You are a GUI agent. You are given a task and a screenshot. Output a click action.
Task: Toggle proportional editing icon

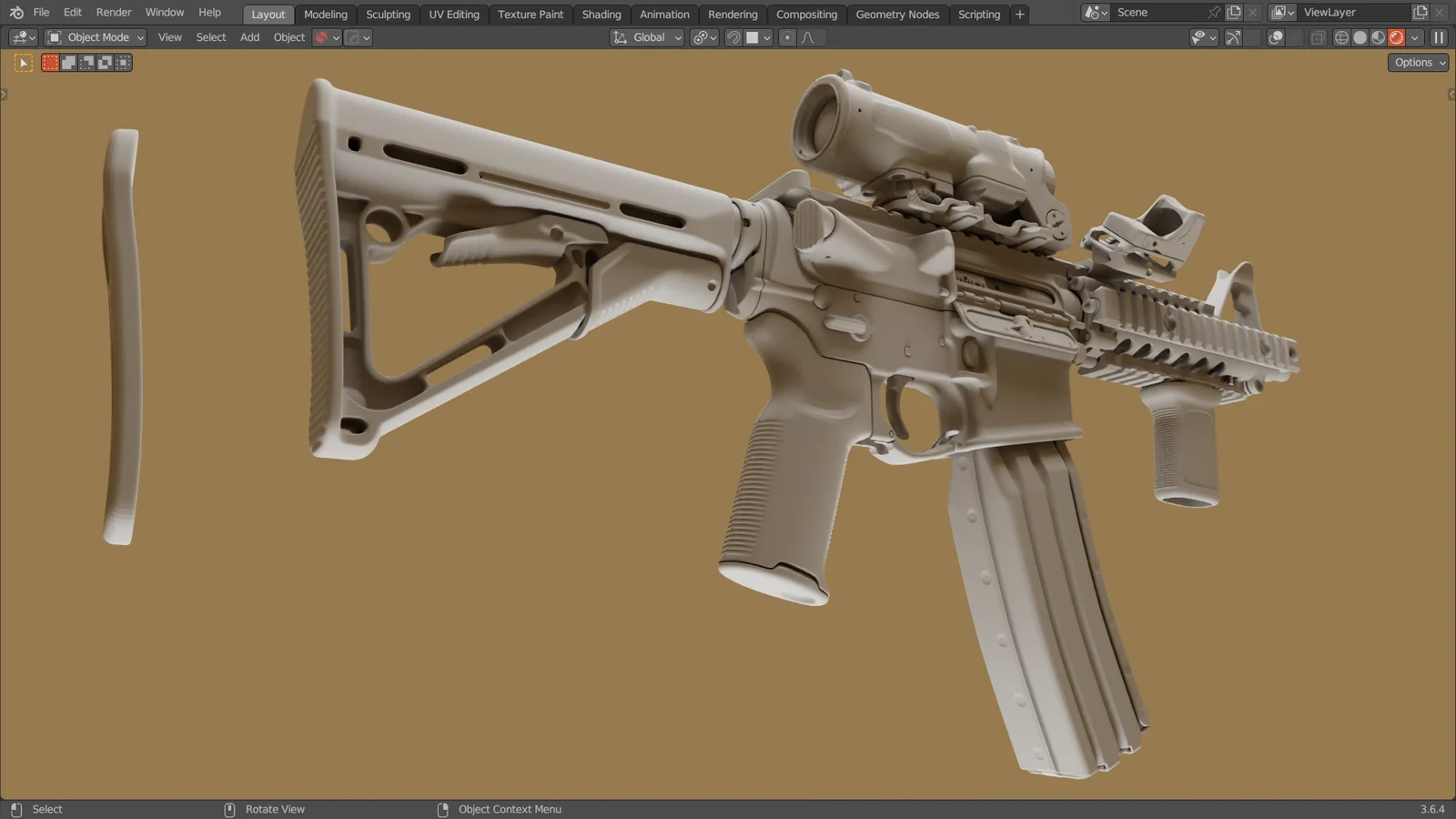pyautogui.click(x=786, y=37)
